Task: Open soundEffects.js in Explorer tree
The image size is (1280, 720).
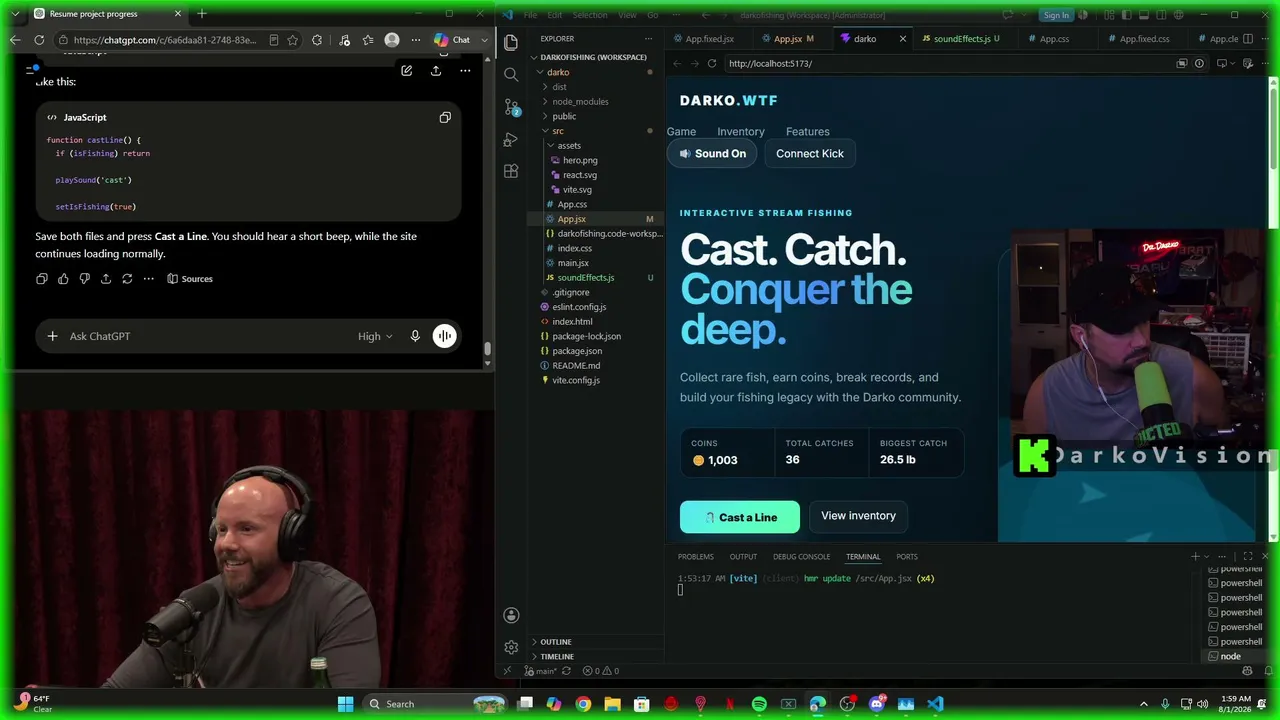Action: [x=586, y=277]
